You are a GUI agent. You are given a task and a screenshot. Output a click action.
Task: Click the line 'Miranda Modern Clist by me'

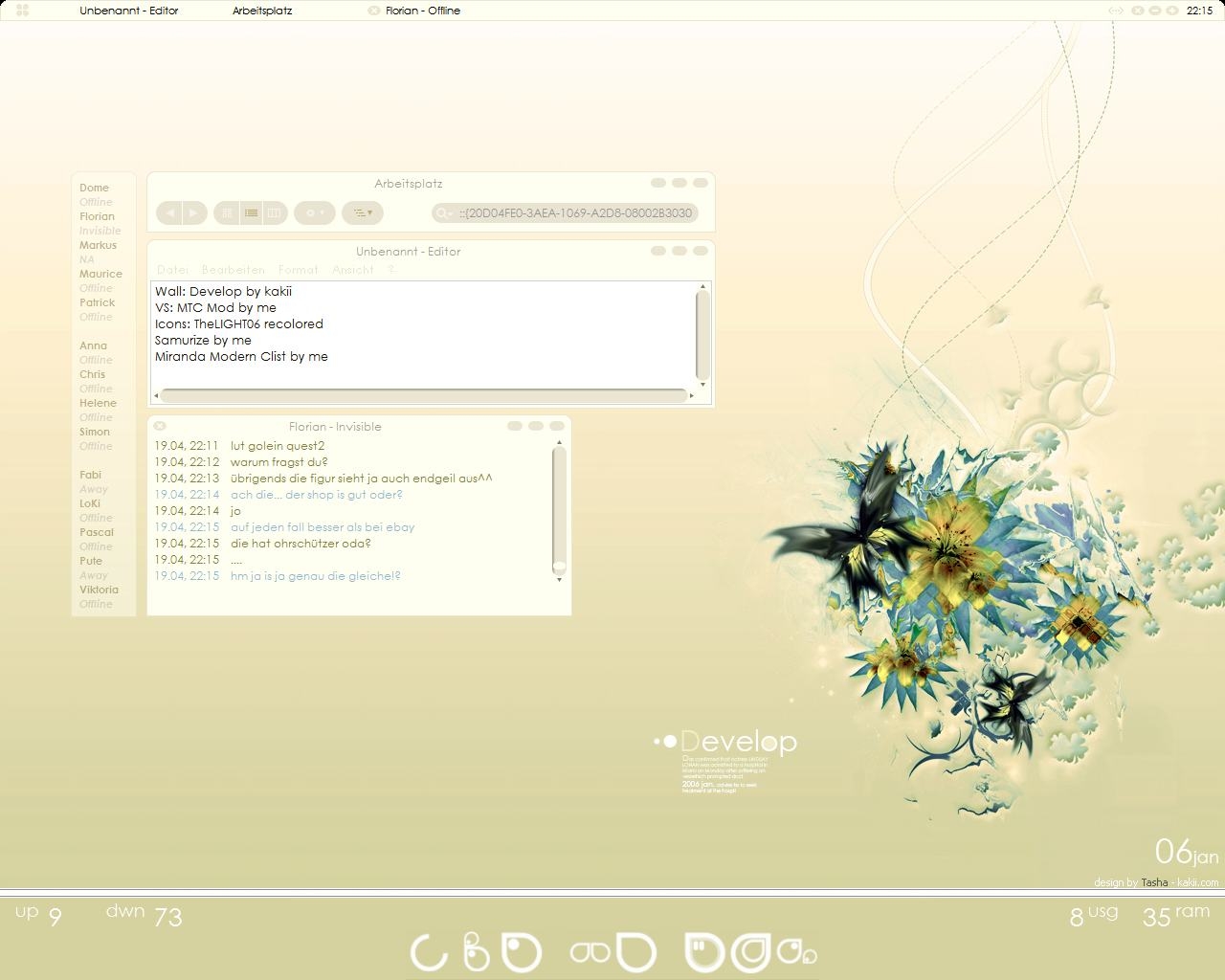241,356
